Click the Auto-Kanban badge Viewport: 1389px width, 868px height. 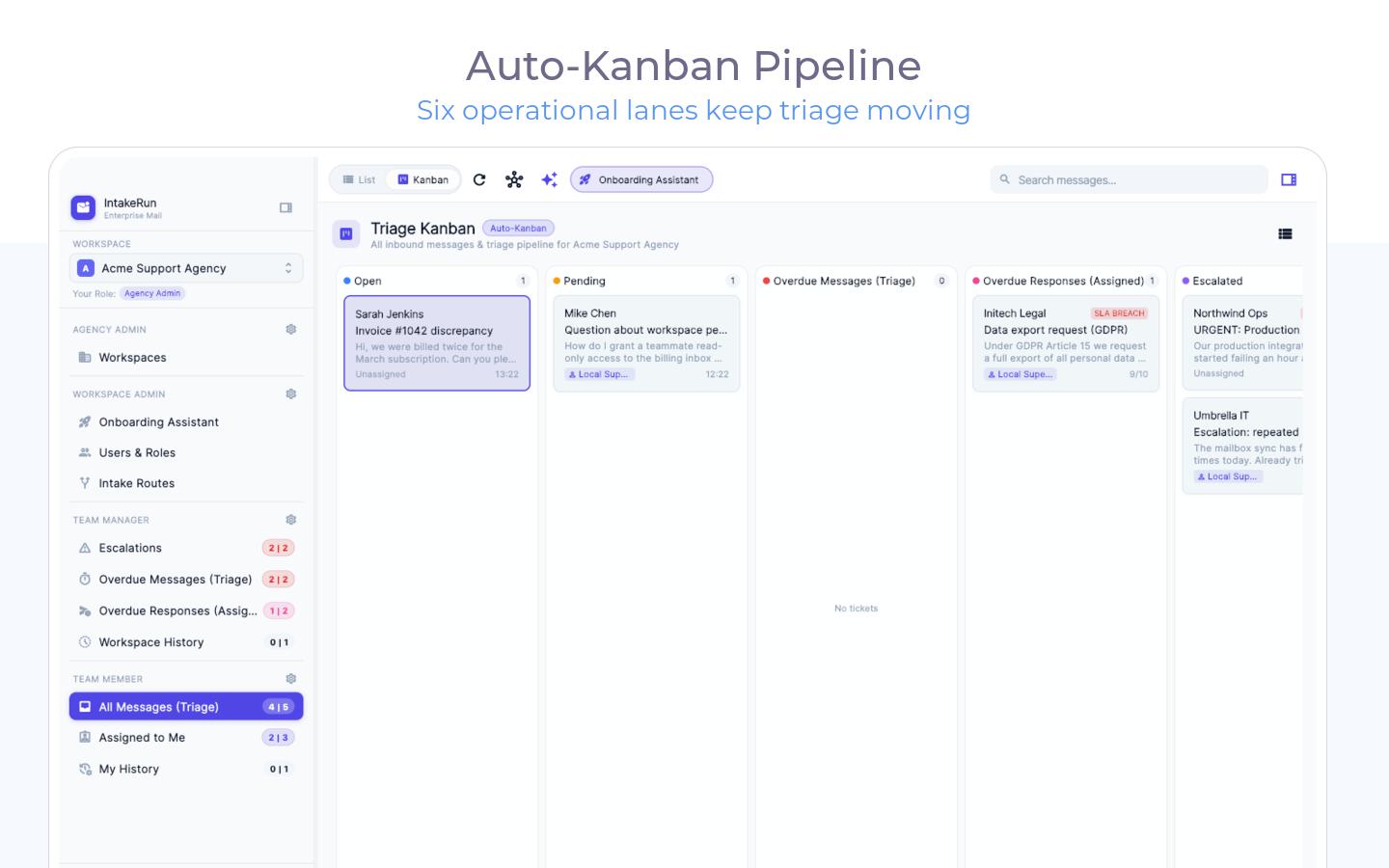tap(518, 229)
